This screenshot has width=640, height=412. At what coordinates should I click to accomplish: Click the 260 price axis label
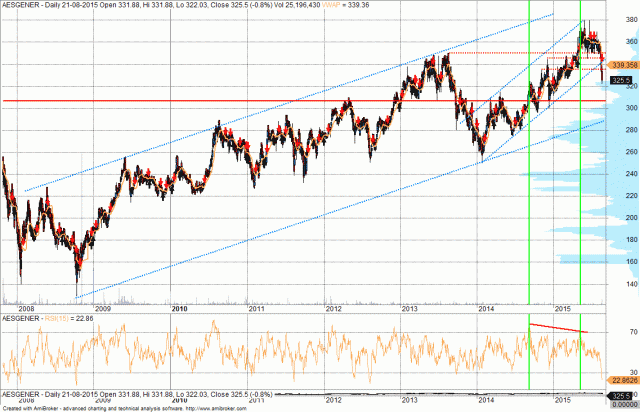click(x=631, y=151)
